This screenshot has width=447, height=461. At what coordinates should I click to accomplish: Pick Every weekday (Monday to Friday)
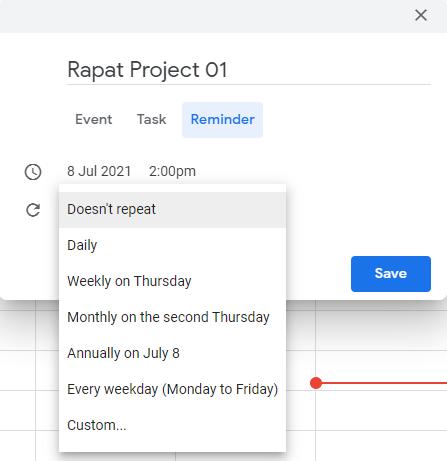[173, 390]
